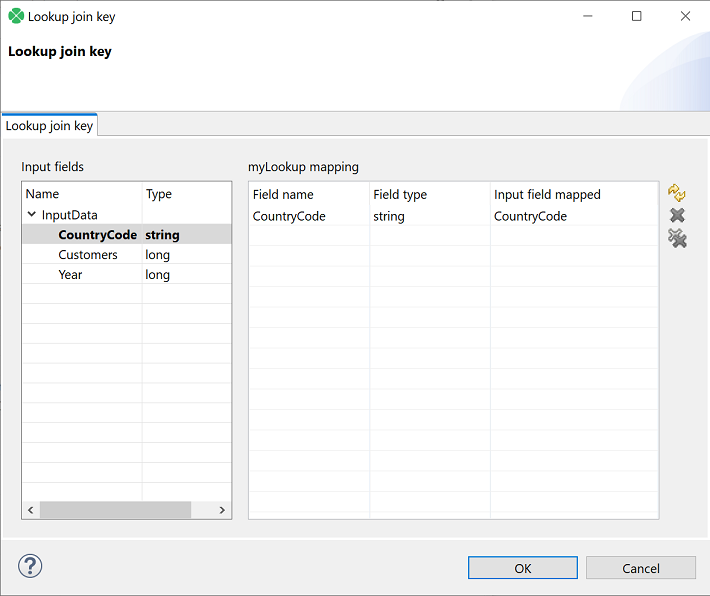Switch to the Lookup join key tab
Screen dimensions: 710x596
(49, 126)
